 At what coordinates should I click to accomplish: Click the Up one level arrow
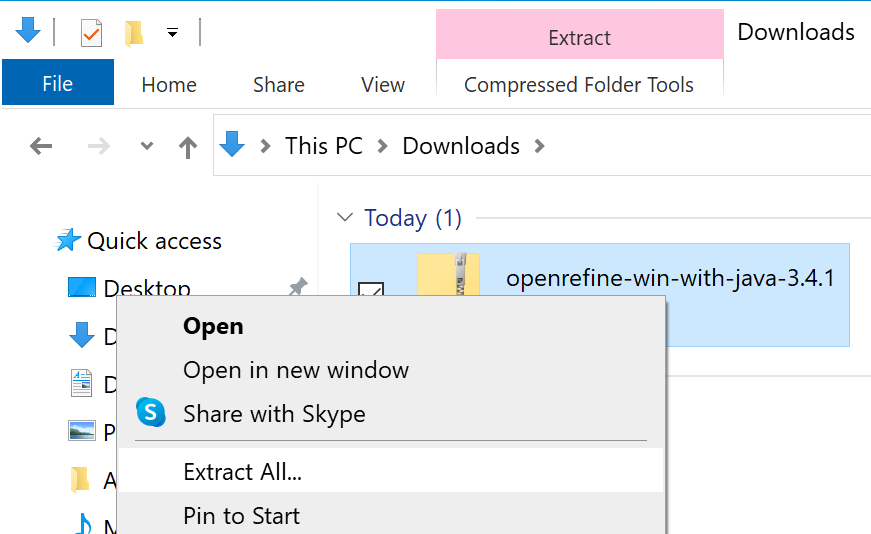coord(187,148)
